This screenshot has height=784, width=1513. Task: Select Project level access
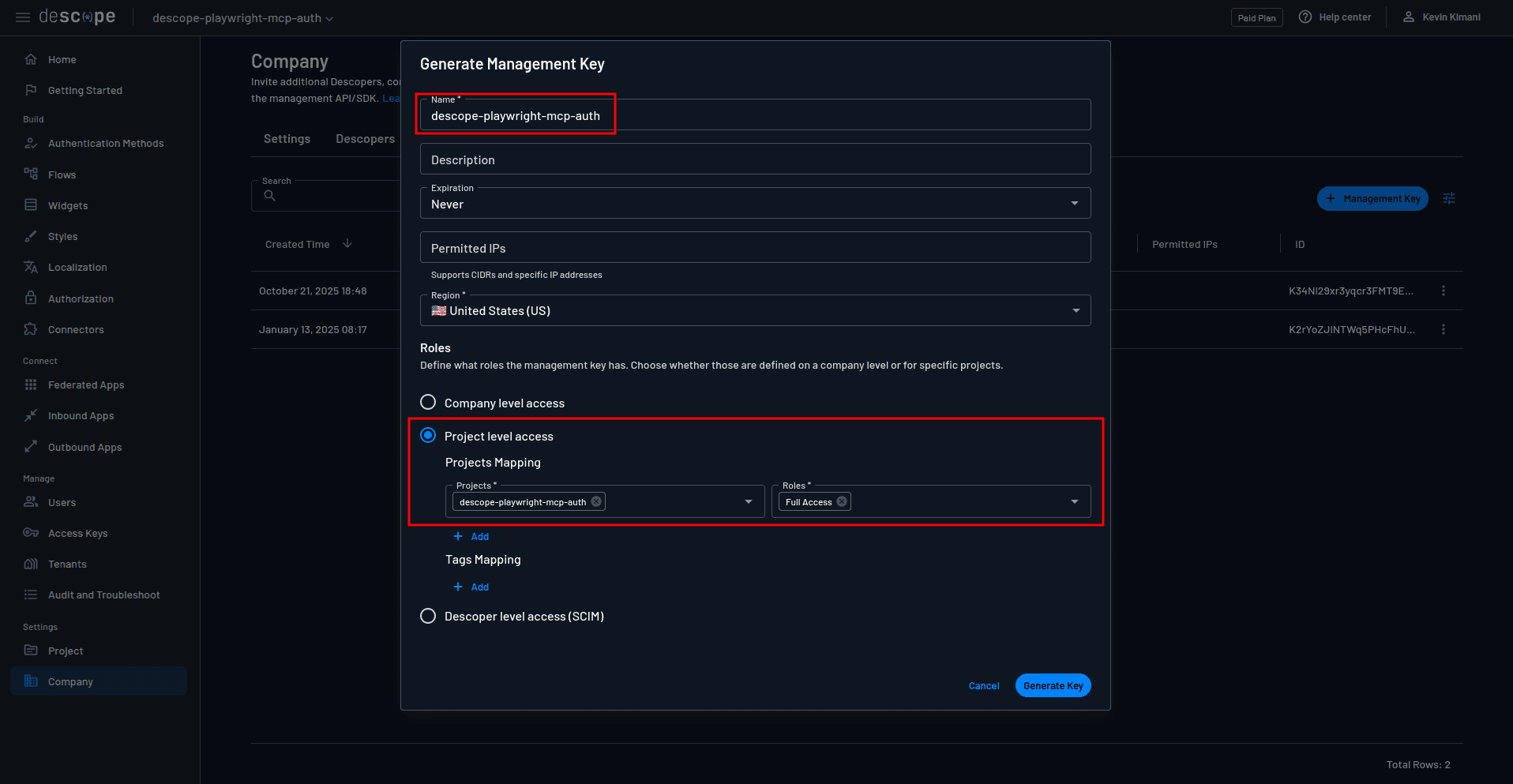(428, 435)
